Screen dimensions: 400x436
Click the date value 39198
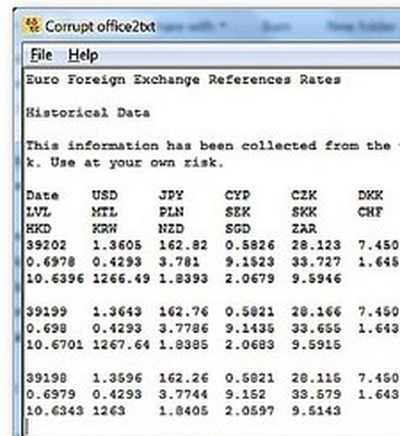point(46,378)
